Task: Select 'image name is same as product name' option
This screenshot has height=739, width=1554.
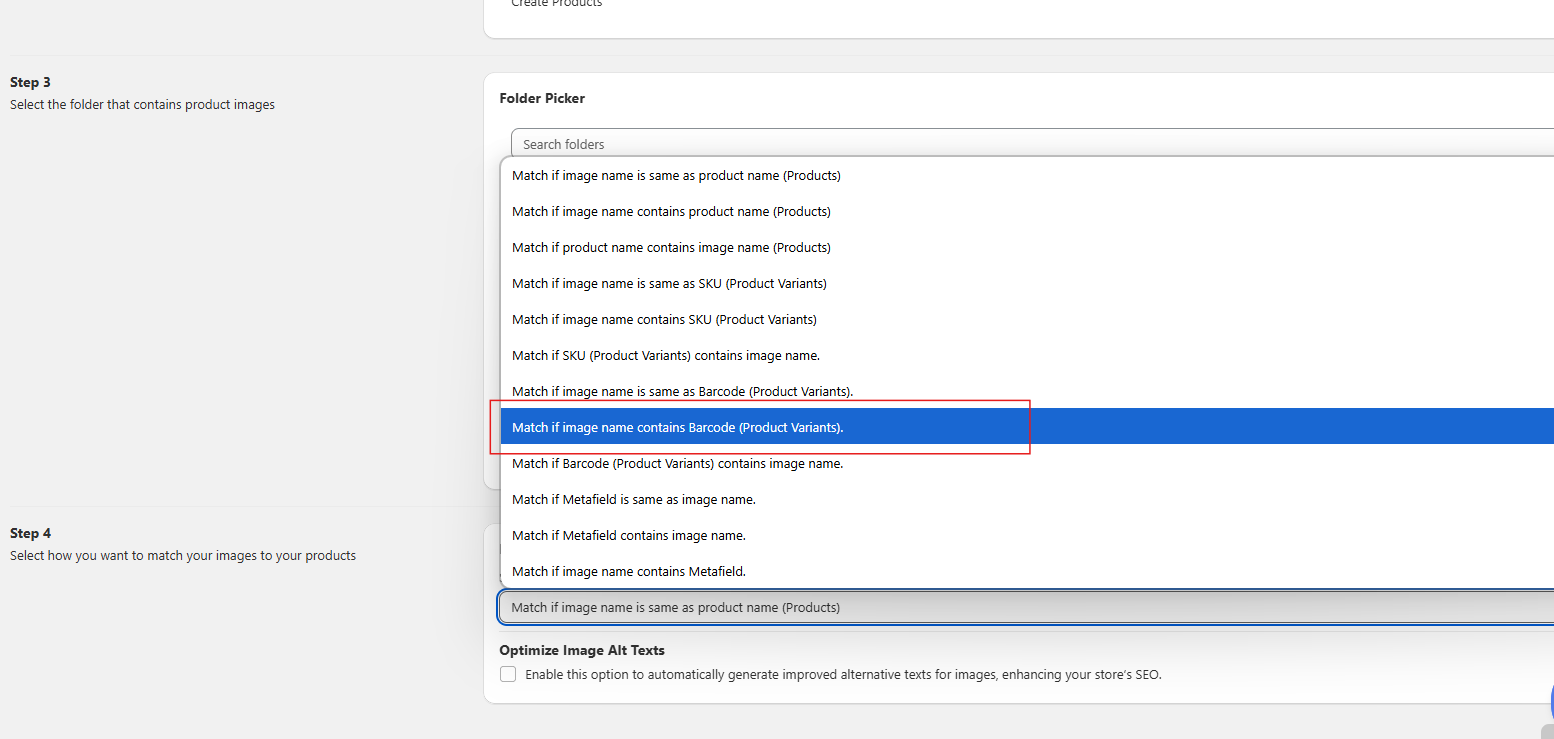Action: coord(676,176)
